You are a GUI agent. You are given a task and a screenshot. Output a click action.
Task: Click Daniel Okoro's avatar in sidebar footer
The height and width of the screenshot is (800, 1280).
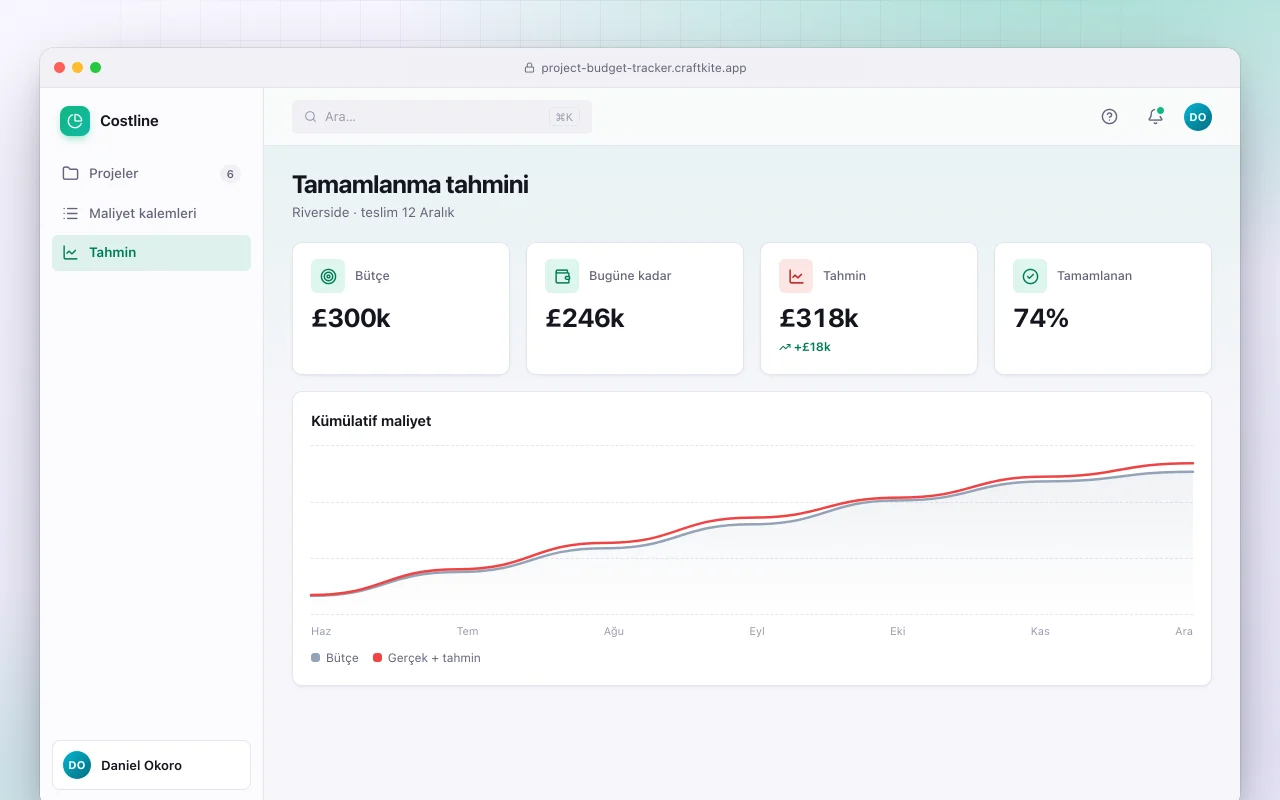(77, 765)
